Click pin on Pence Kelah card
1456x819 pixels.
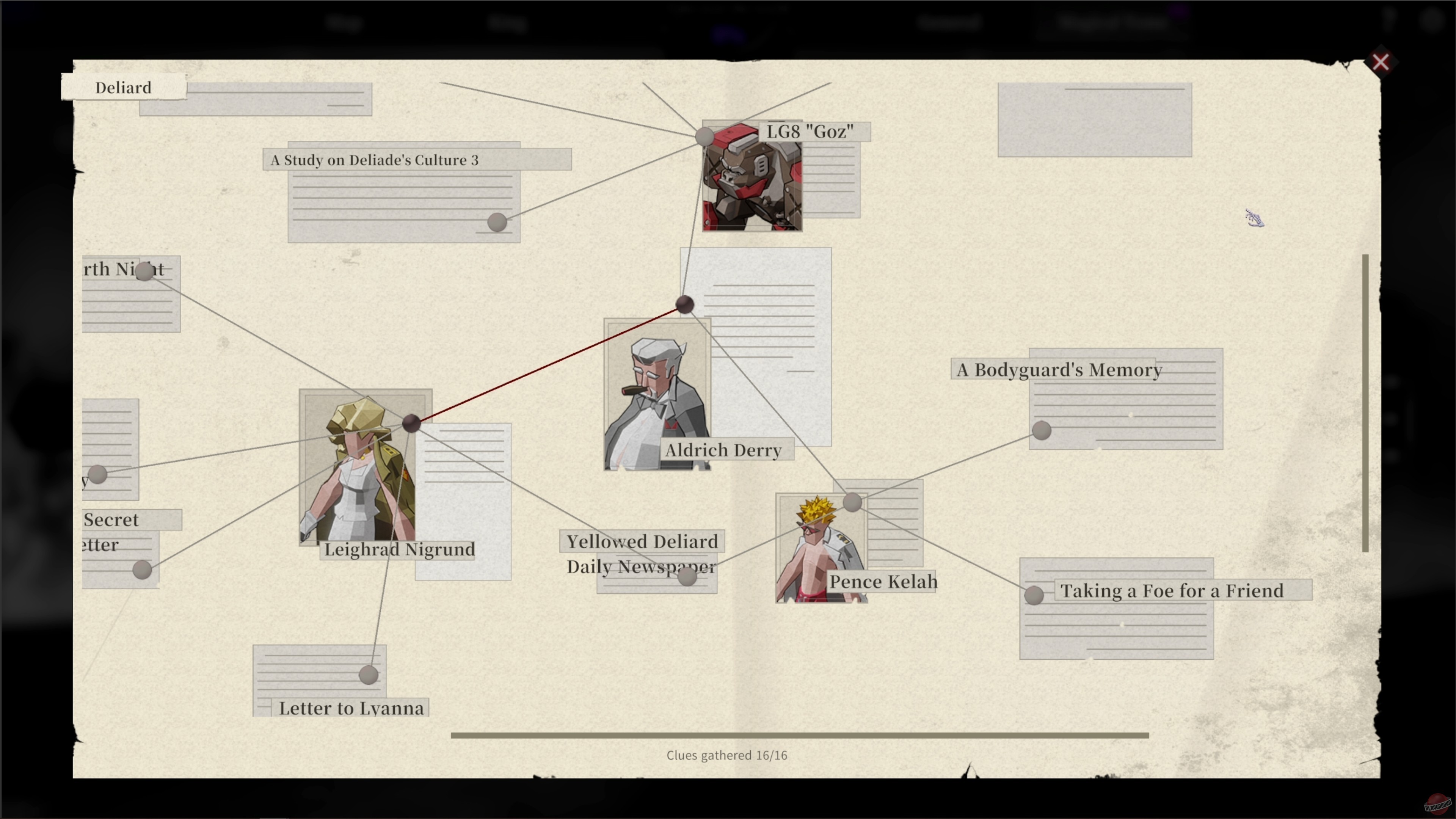(x=852, y=502)
